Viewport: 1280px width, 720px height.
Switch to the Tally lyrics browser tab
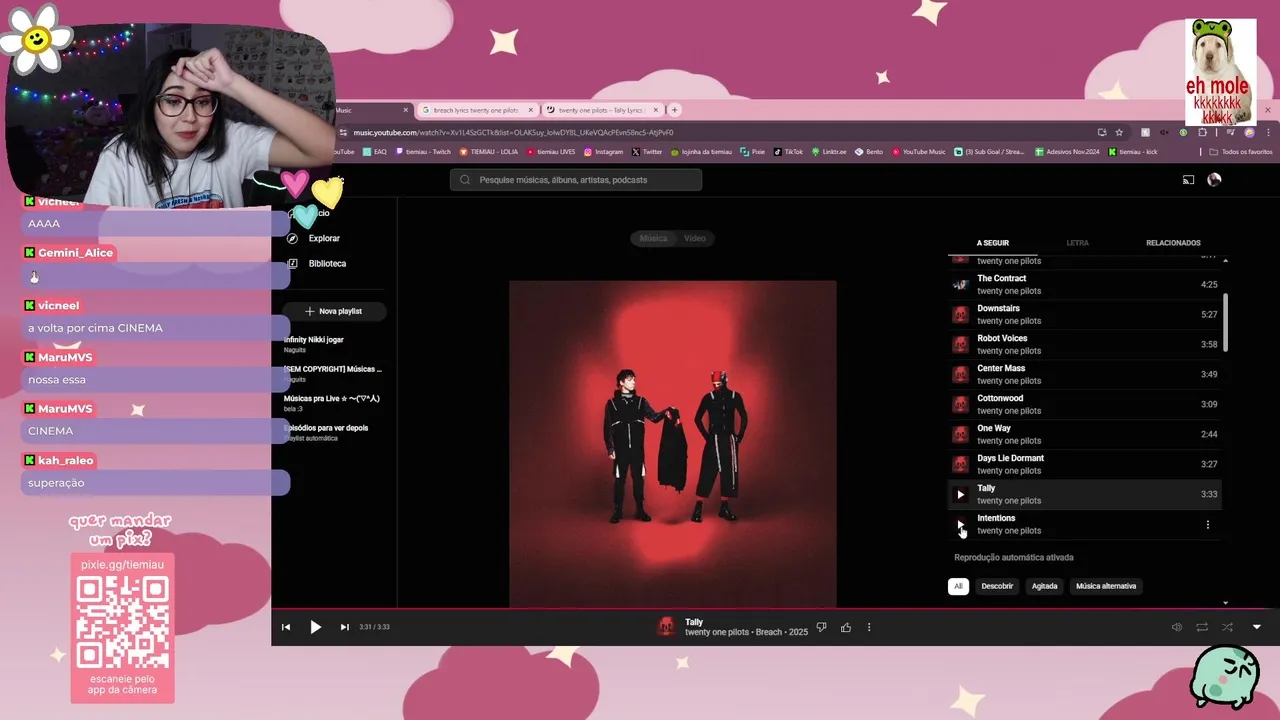603,110
